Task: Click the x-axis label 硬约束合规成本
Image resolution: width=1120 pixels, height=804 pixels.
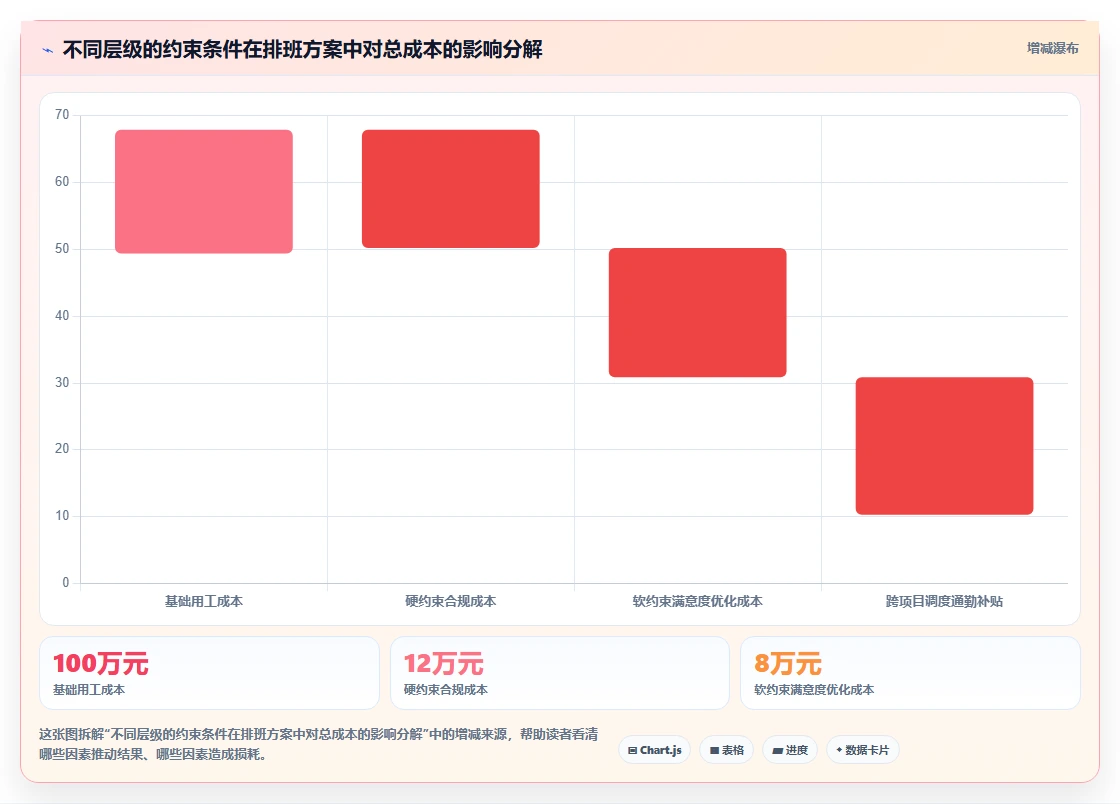Action: click(x=451, y=601)
